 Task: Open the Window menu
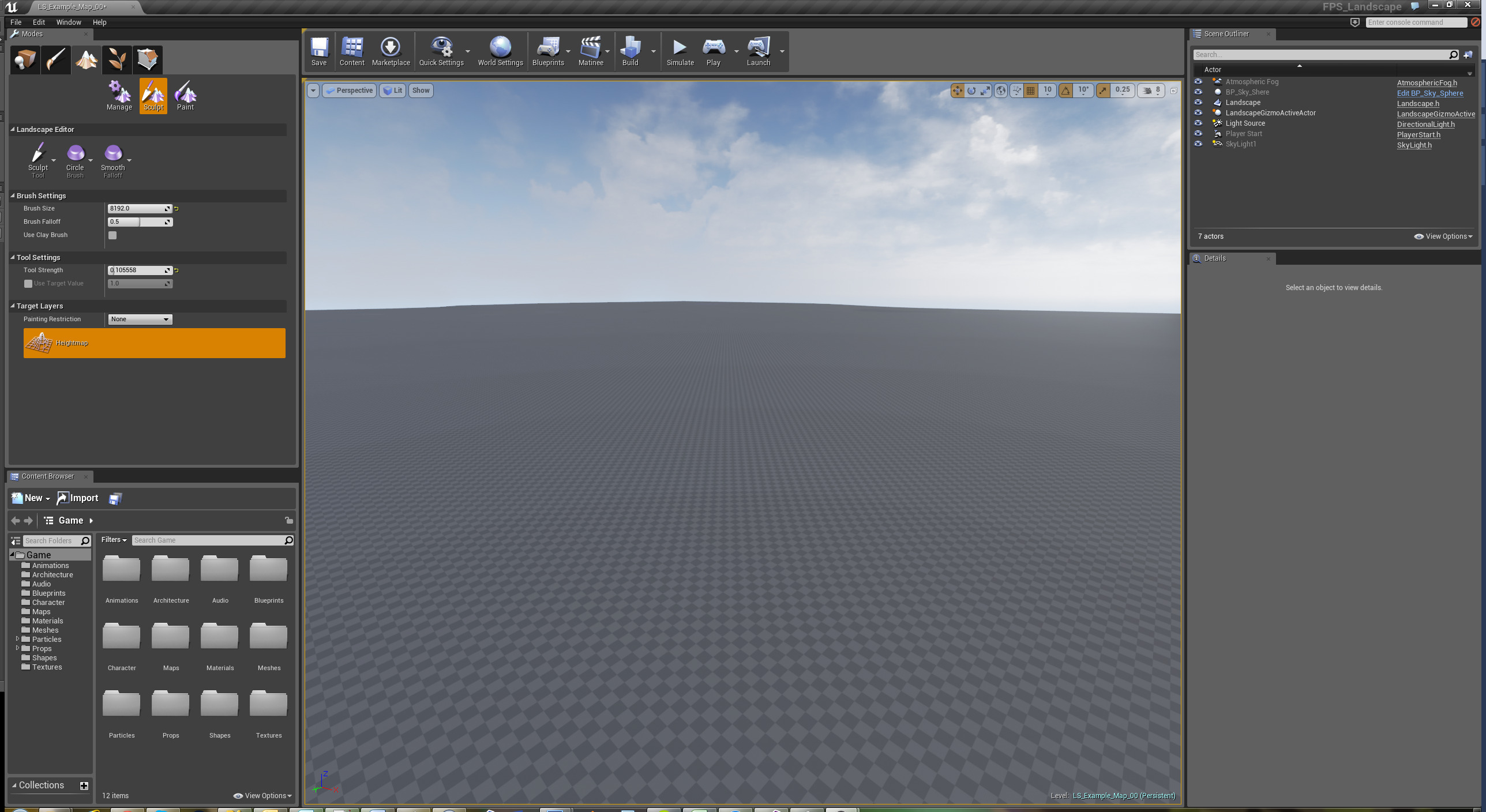tap(69, 22)
